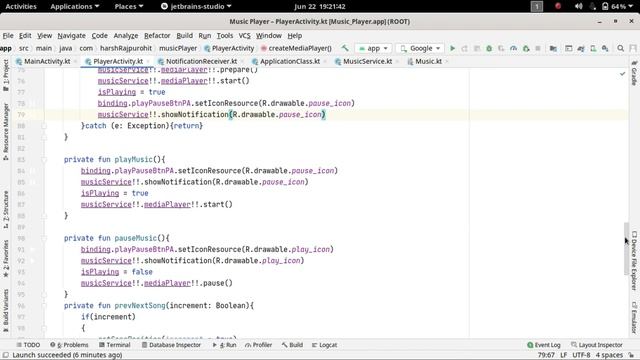640x360 pixels.
Task: Open the File menu
Action: pyautogui.click(x=8, y=36)
